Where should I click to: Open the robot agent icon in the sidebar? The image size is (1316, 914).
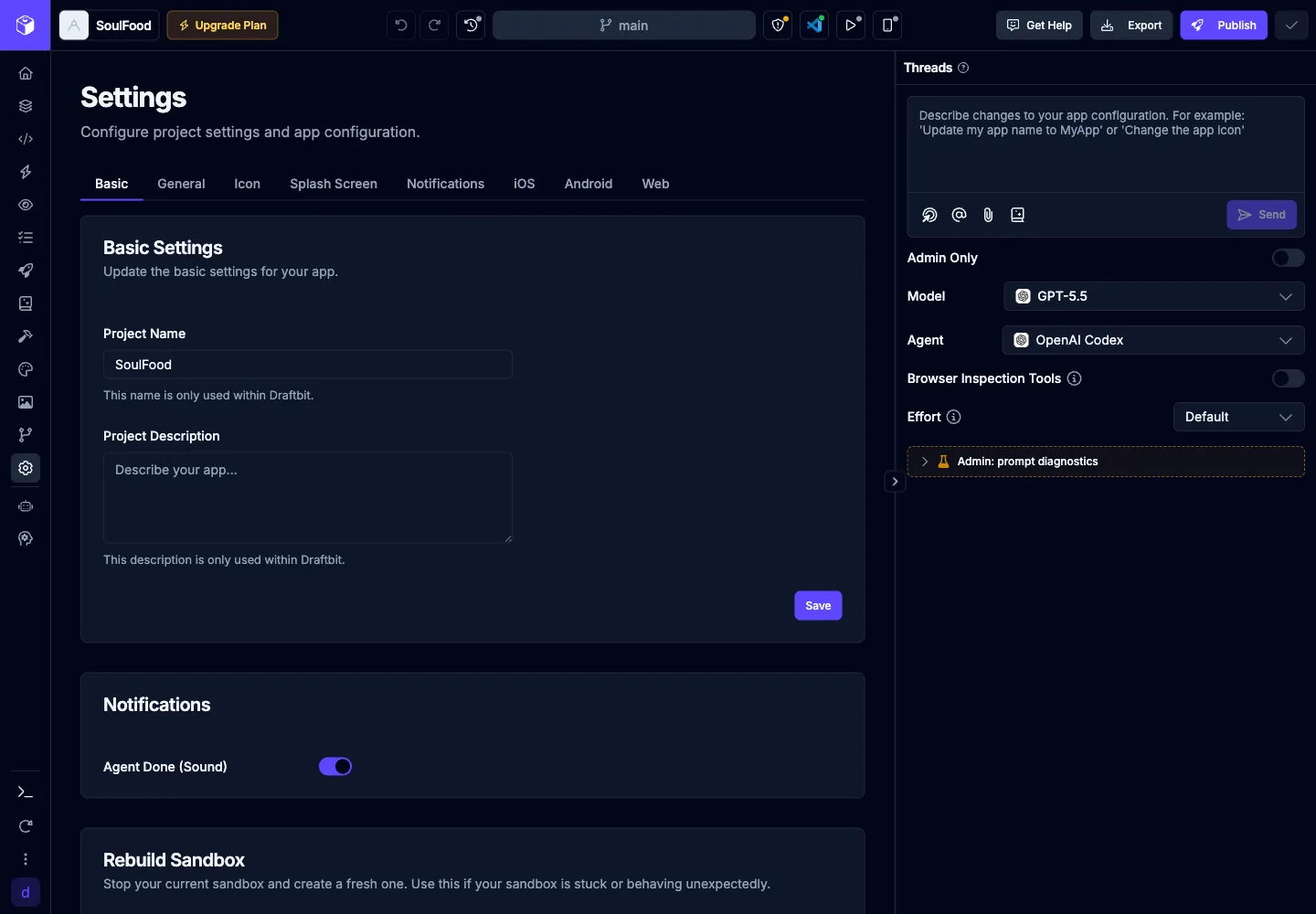click(26, 506)
